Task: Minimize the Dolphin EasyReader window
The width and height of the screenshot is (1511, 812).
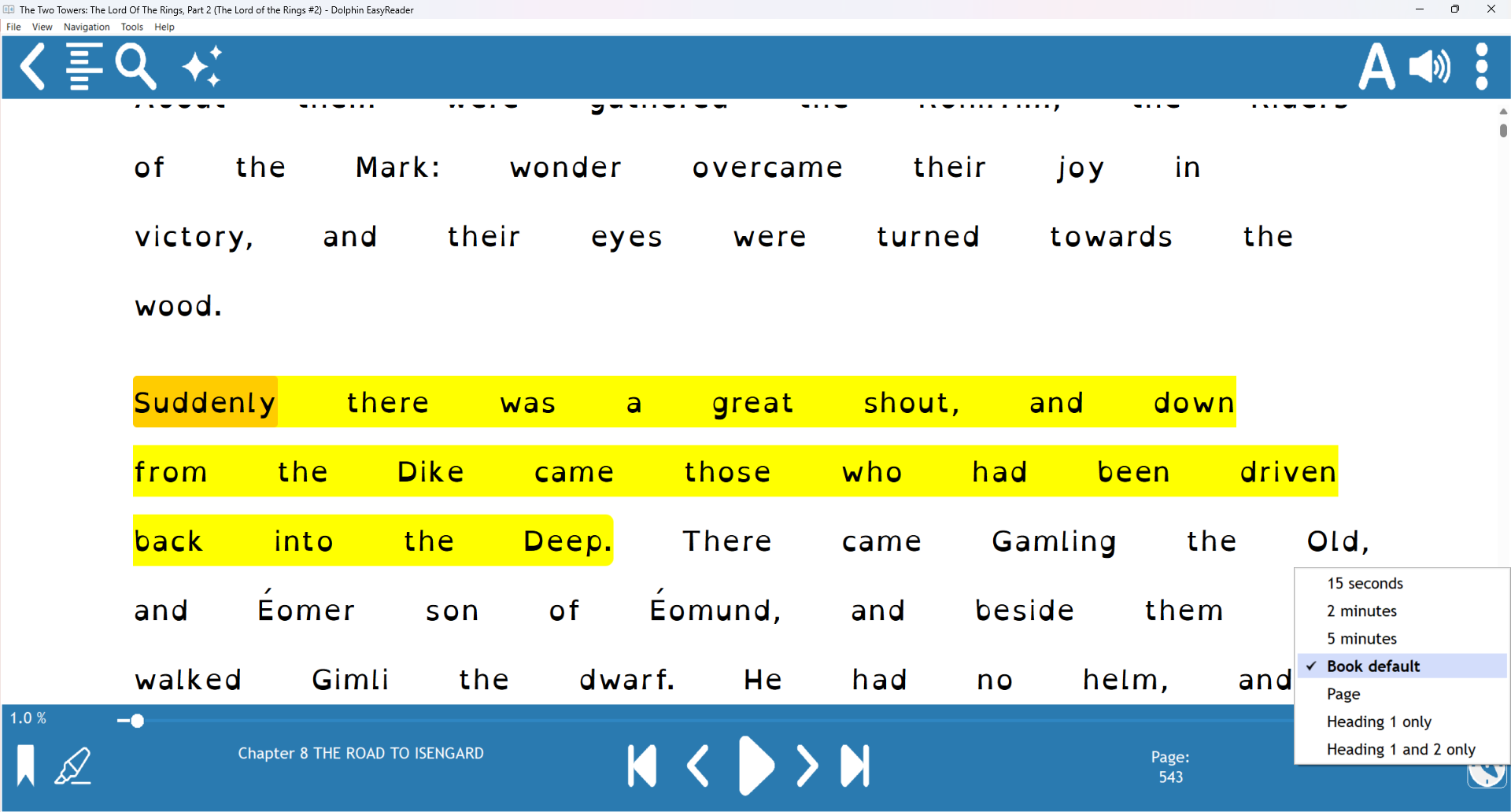Action: tap(1420, 9)
